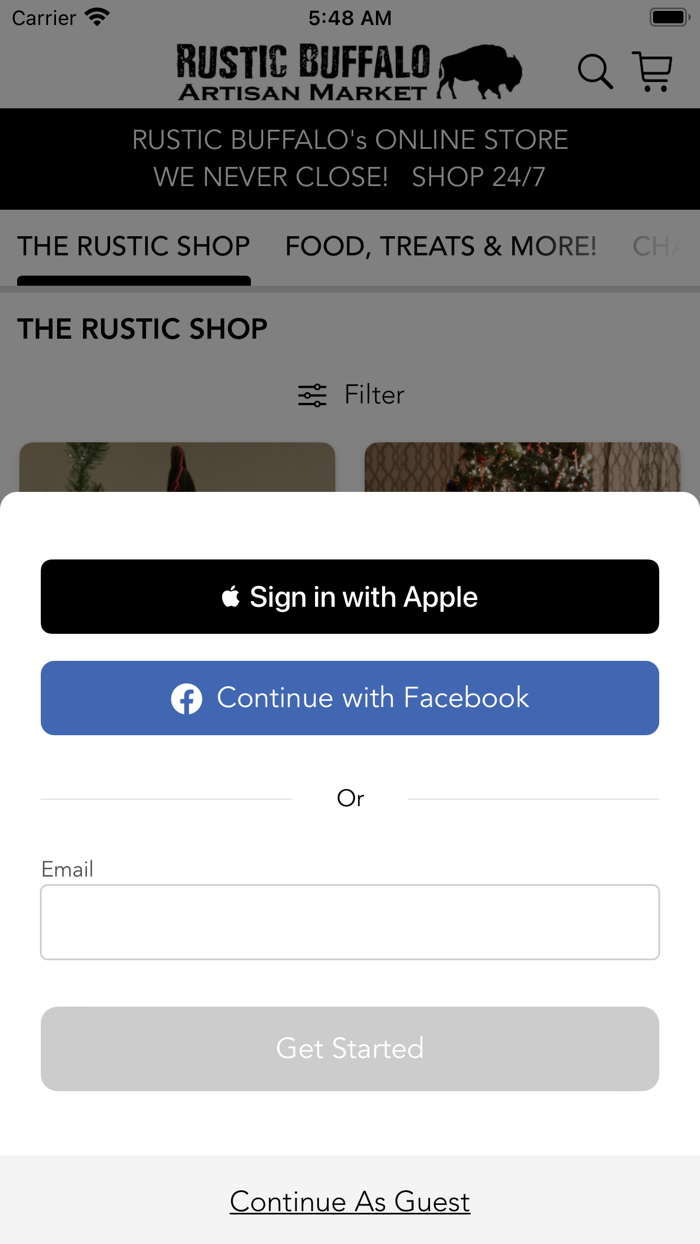
Task: Open the search magnifier icon
Action: coord(595,72)
